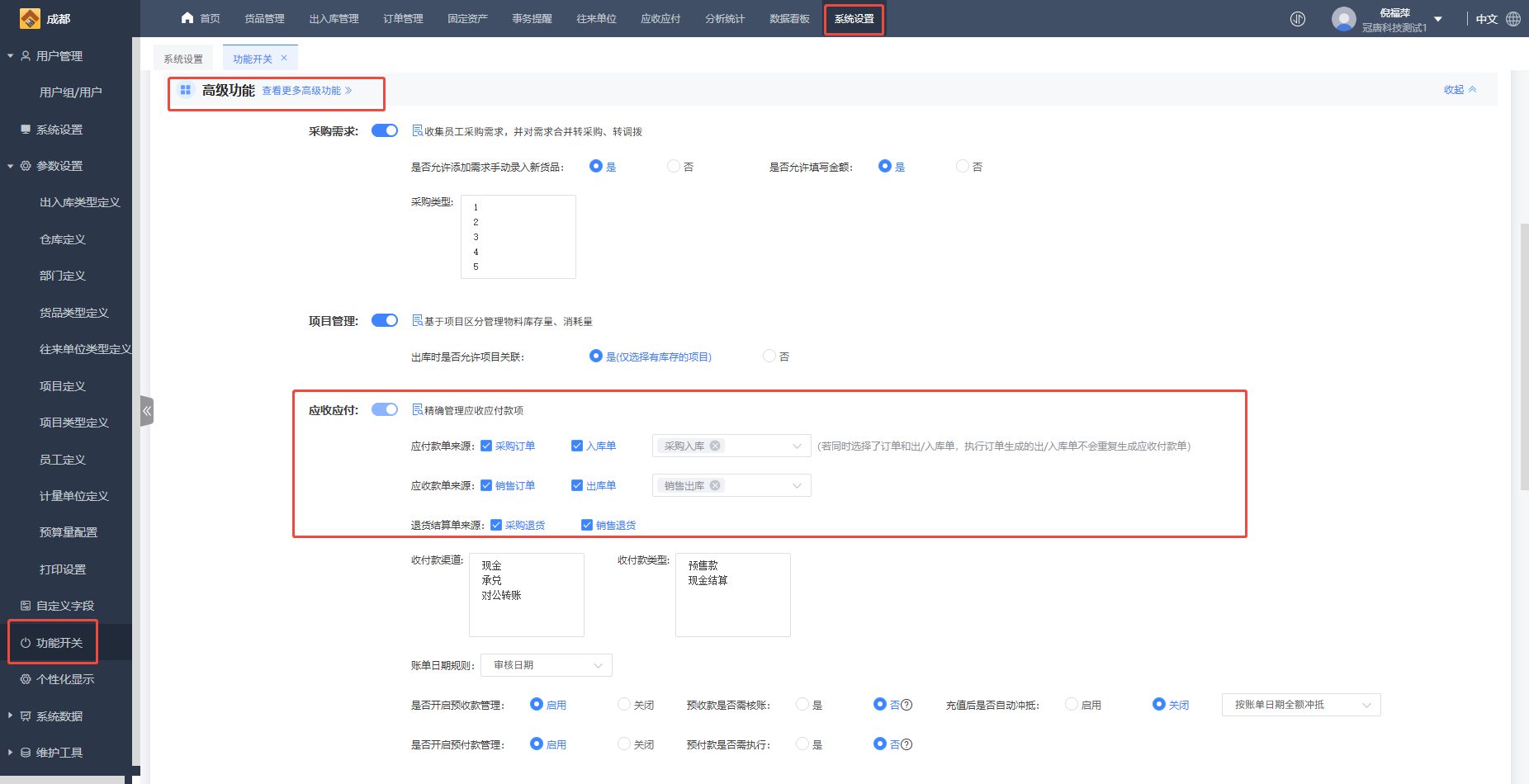Viewport: 1529px width, 784px height.
Task: Collapse the 用户管理 sidebar group
Action: (x=10, y=56)
